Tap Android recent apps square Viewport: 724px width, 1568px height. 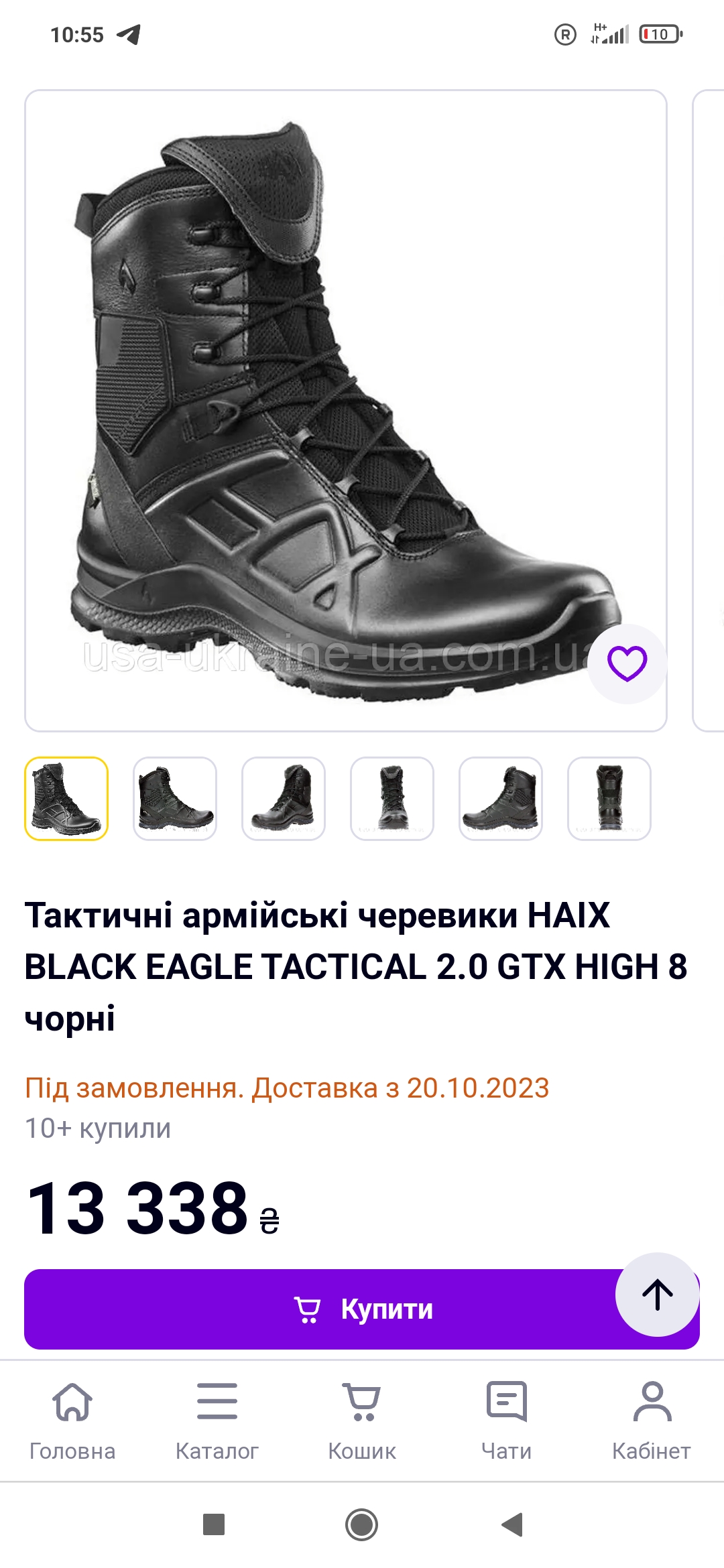214,1524
